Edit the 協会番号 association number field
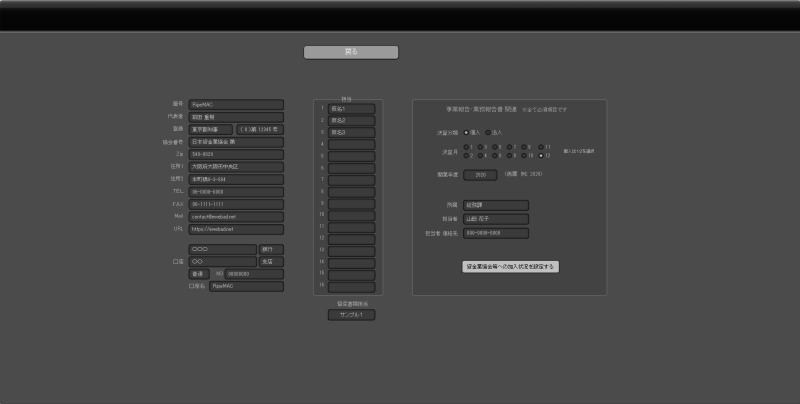The width and height of the screenshot is (800, 404). coord(236,142)
